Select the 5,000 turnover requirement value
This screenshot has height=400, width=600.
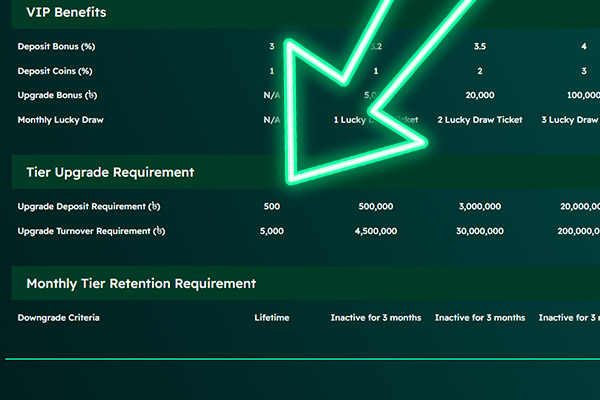[x=272, y=231]
